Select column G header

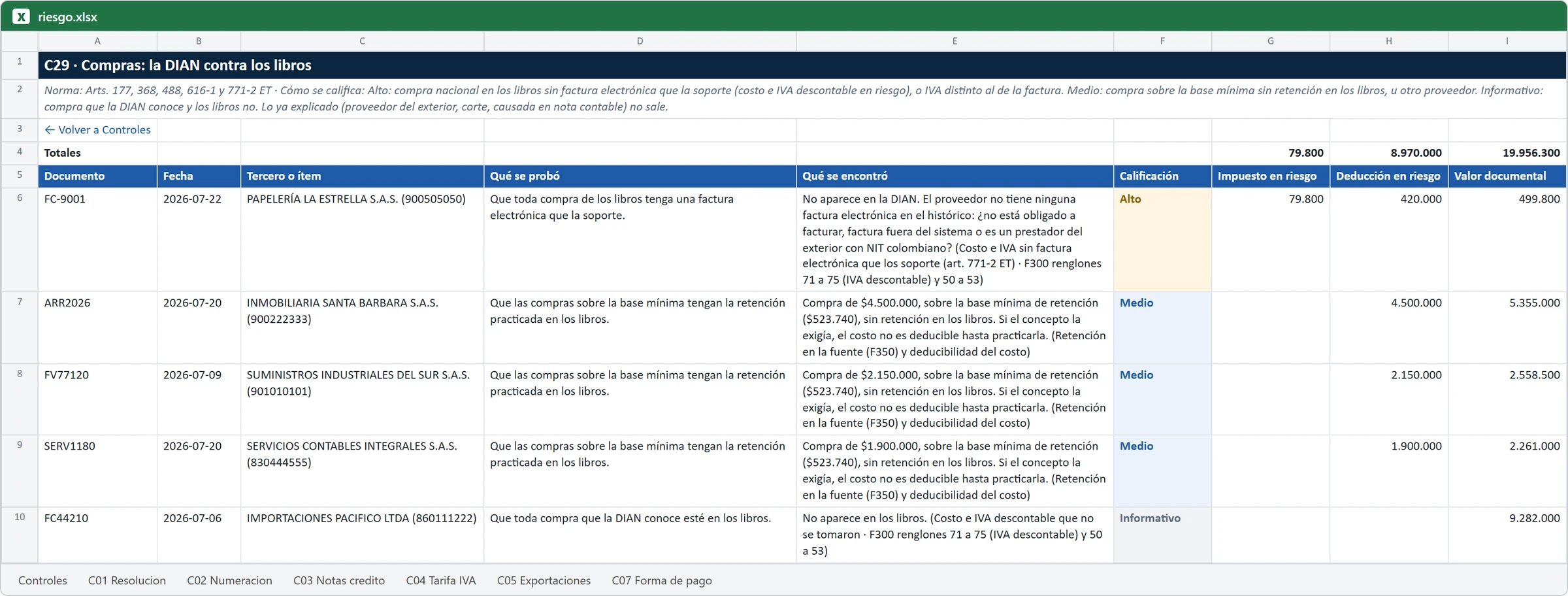[1270, 41]
